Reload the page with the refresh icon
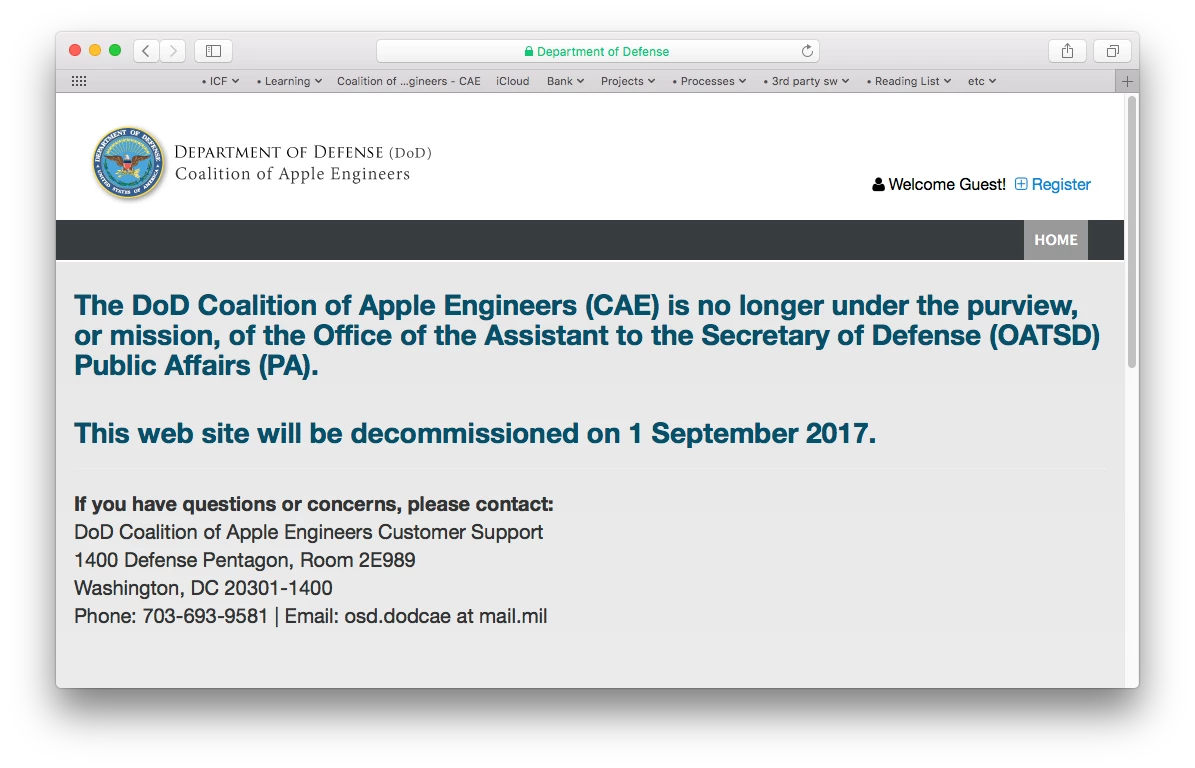The image size is (1195, 768). 807,51
